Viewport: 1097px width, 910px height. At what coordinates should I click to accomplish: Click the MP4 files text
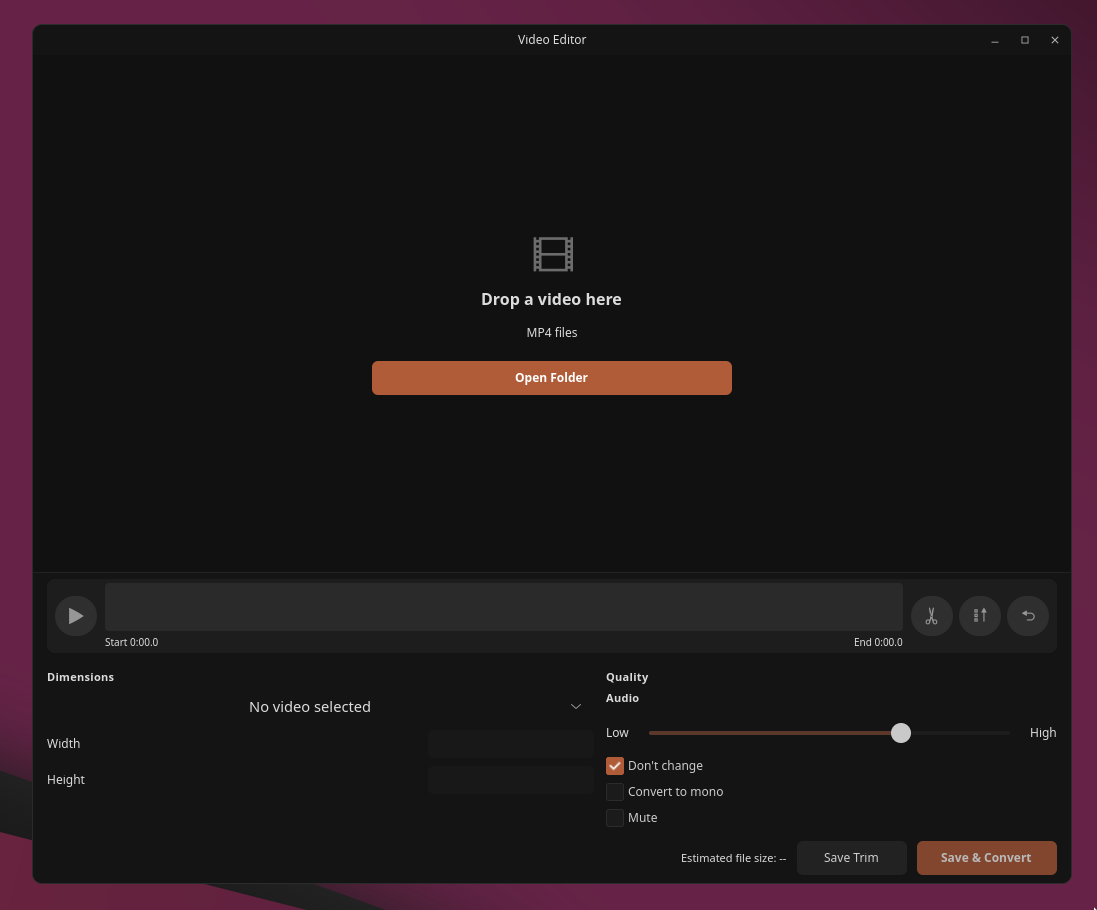tap(552, 332)
